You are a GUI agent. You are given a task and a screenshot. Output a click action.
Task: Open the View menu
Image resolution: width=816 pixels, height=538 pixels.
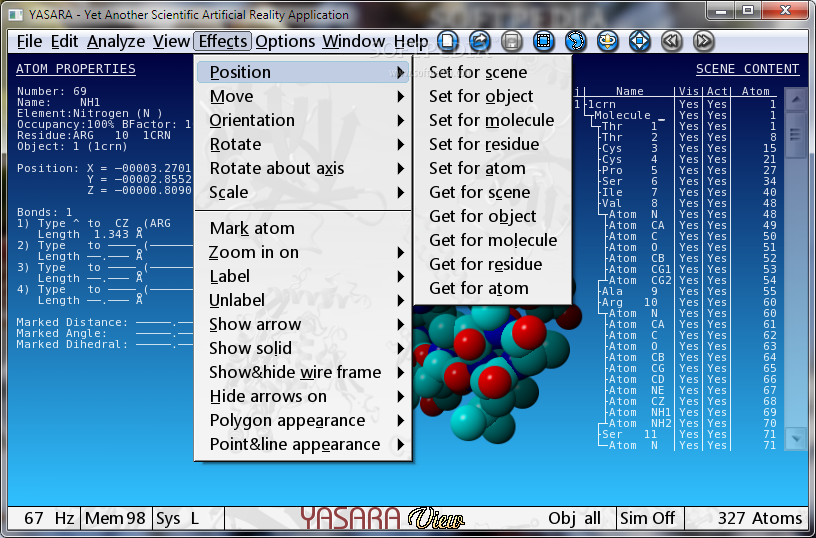pyautogui.click(x=171, y=41)
